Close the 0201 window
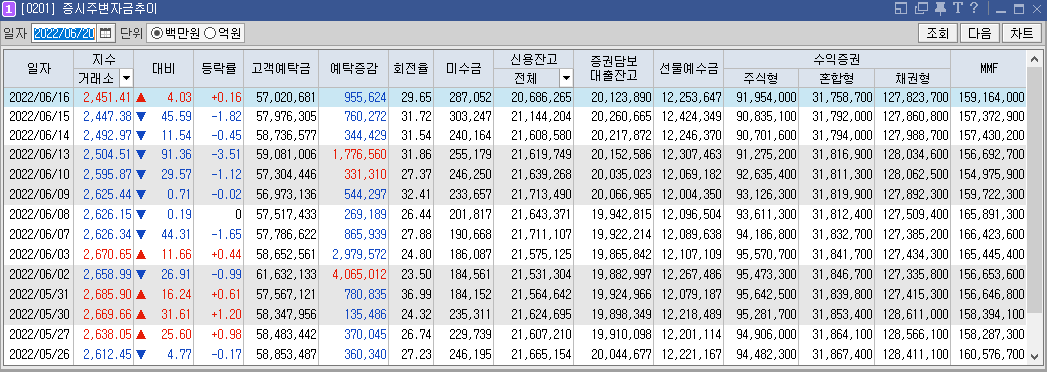This screenshot has width=1047, height=372. click(x=1036, y=9)
